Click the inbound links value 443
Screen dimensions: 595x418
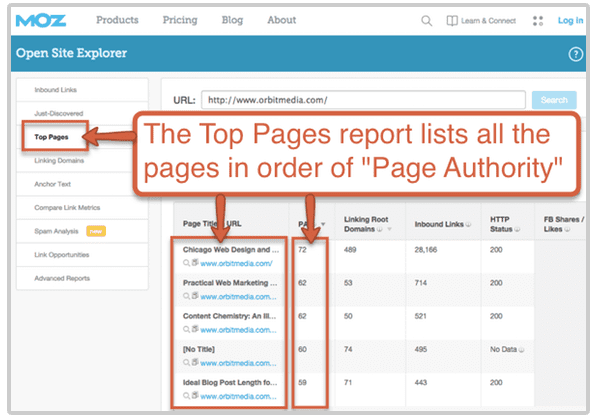coord(421,382)
